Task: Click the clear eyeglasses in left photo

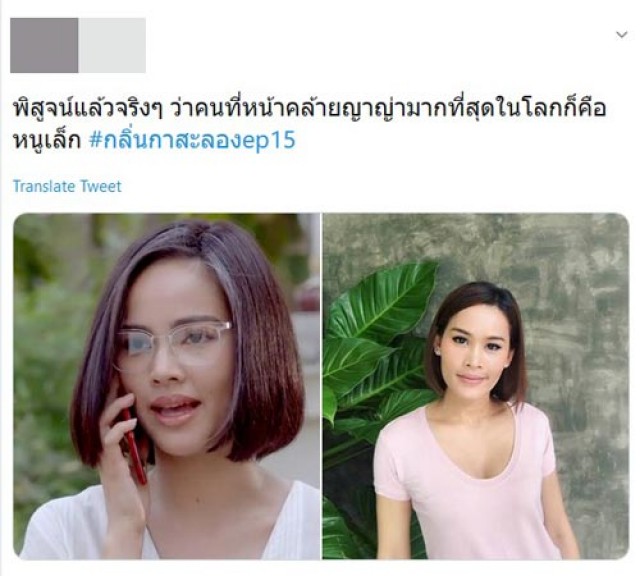Action: 173,343
